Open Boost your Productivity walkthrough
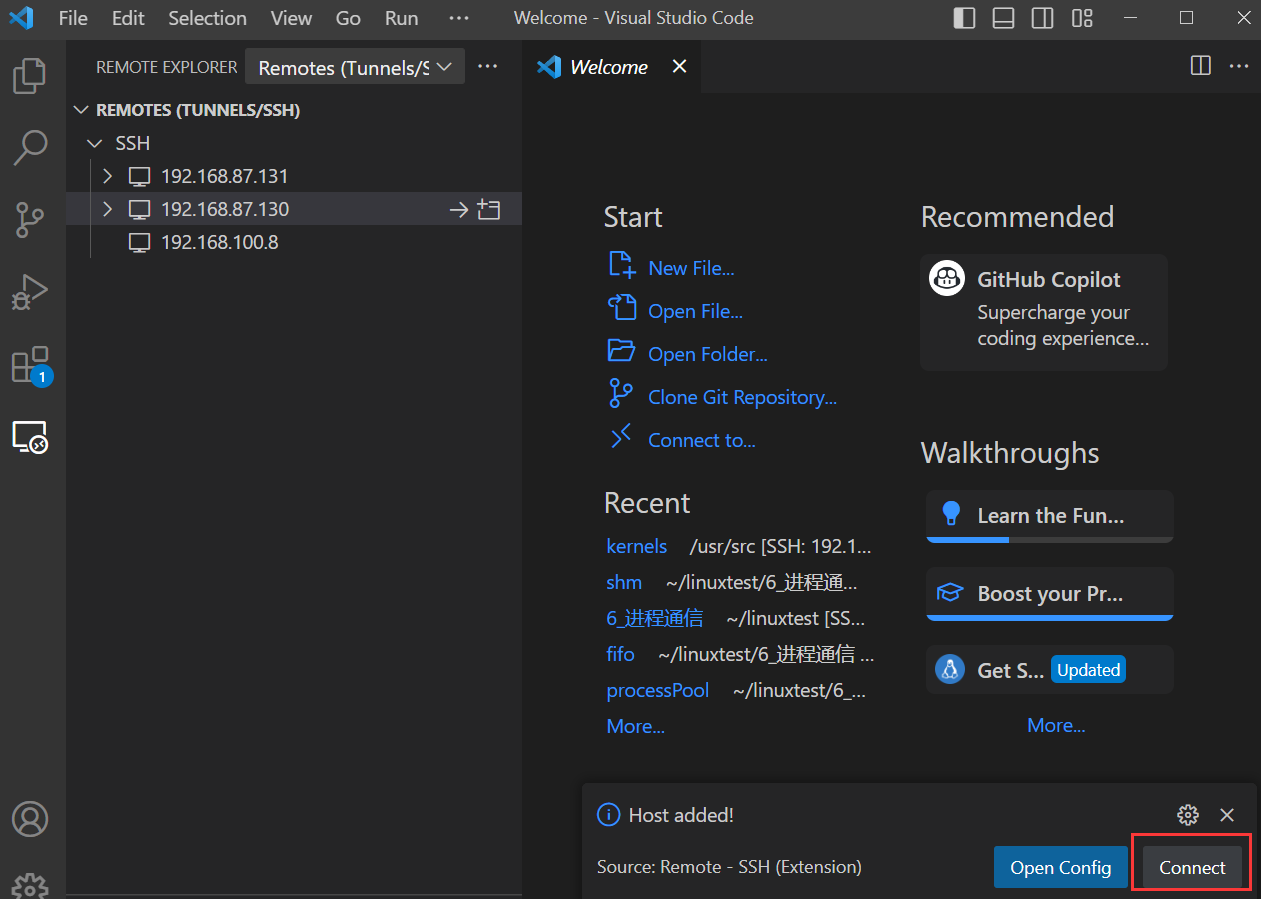The image size is (1261, 899). pos(1050,593)
